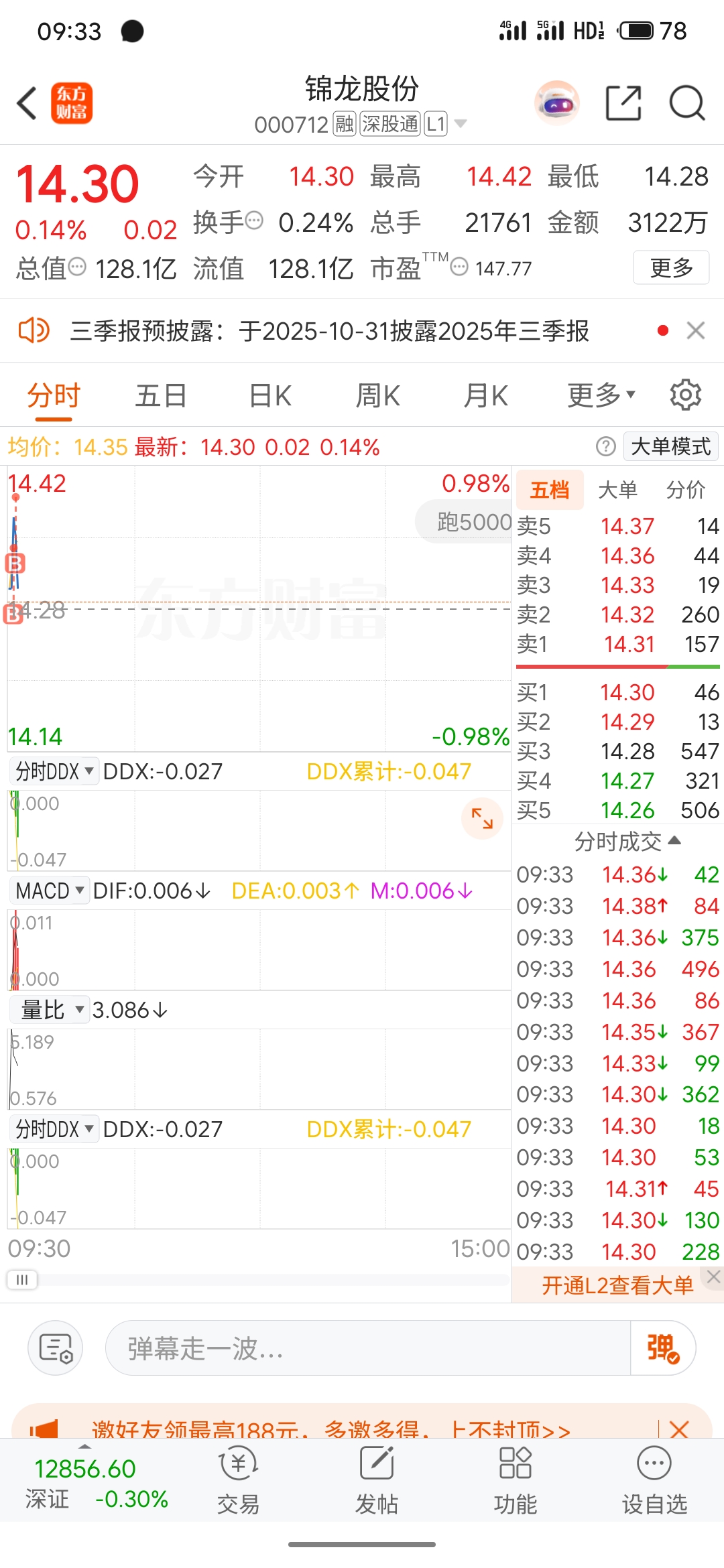Open MACD indicator dropdown

tap(50, 891)
